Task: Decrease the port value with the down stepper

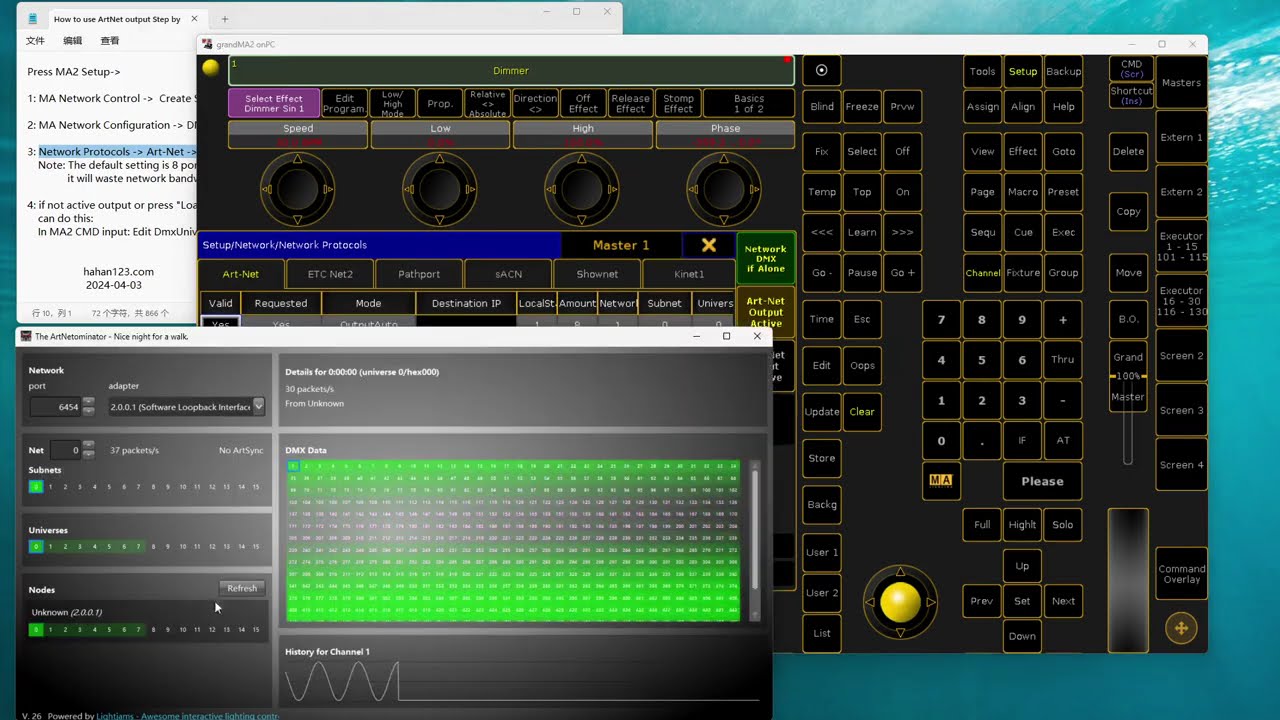Action: click(x=88, y=411)
